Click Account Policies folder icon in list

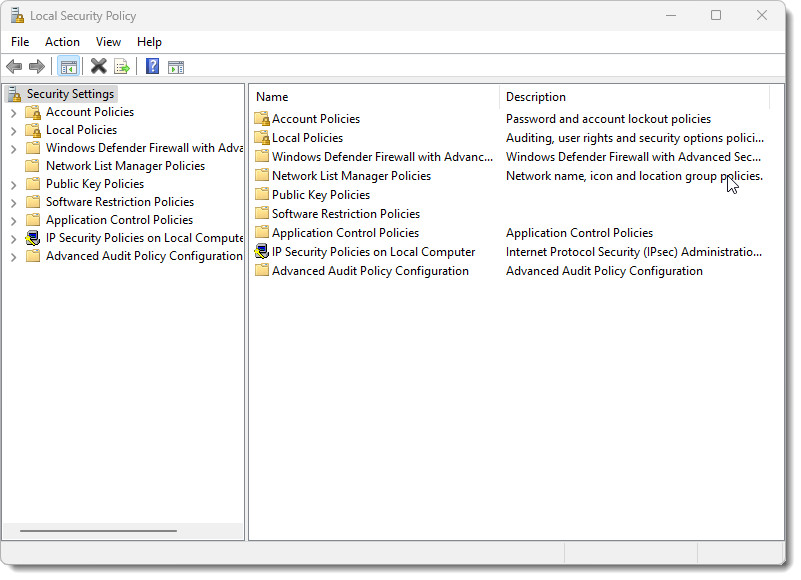point(262,119)
